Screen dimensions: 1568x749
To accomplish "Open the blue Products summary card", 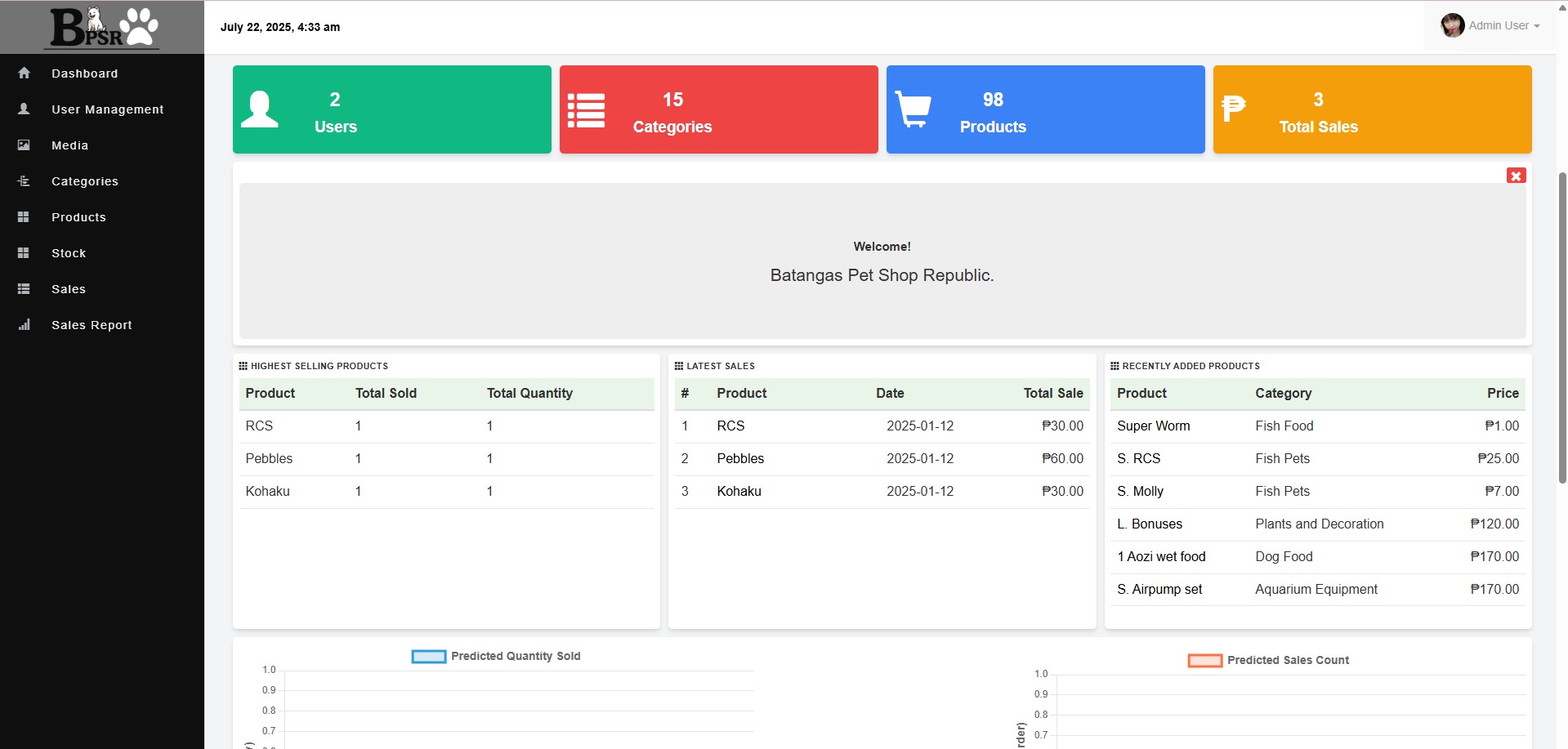I will click(1046, 109).
